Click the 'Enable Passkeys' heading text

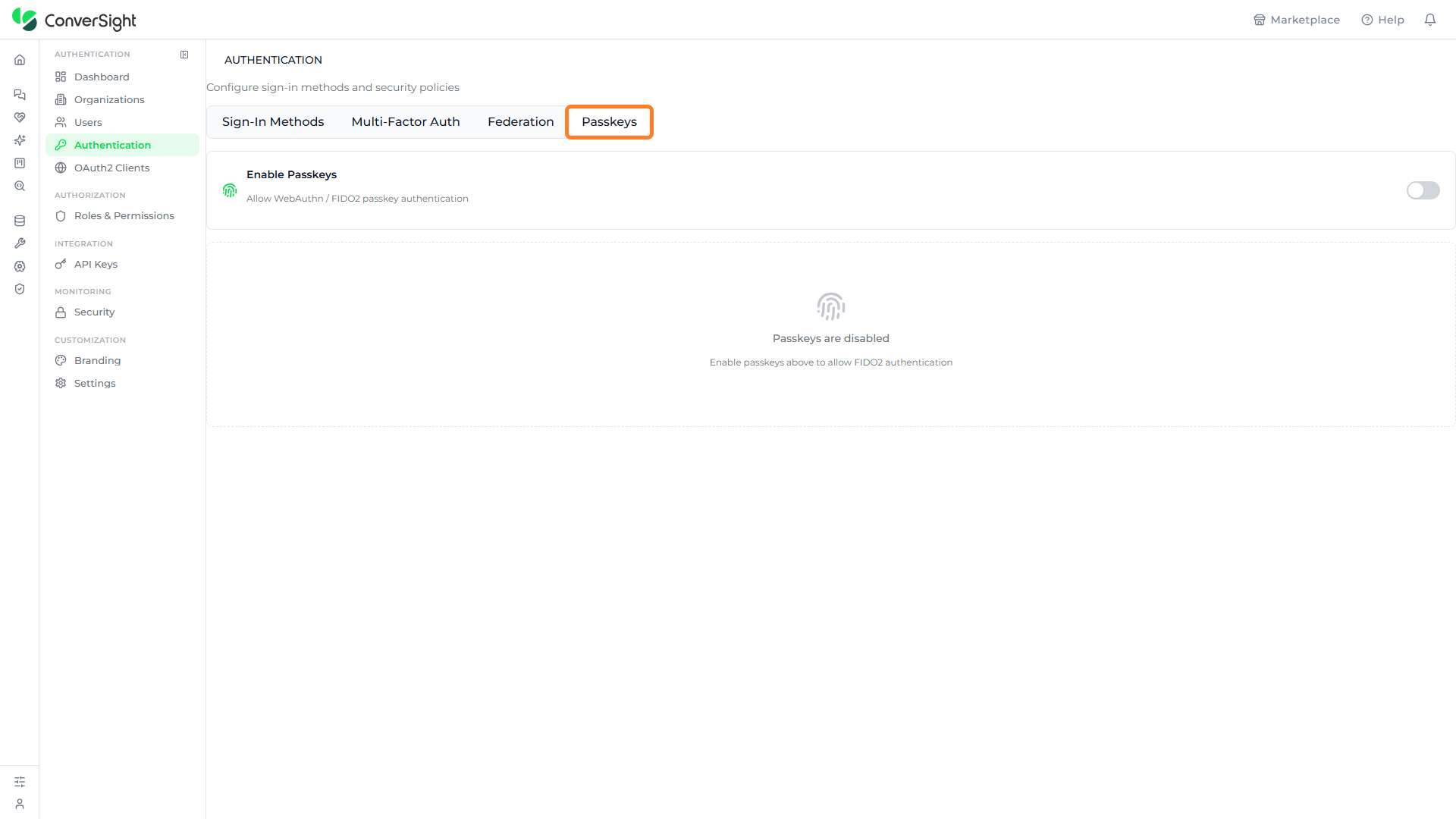[291, 174]
